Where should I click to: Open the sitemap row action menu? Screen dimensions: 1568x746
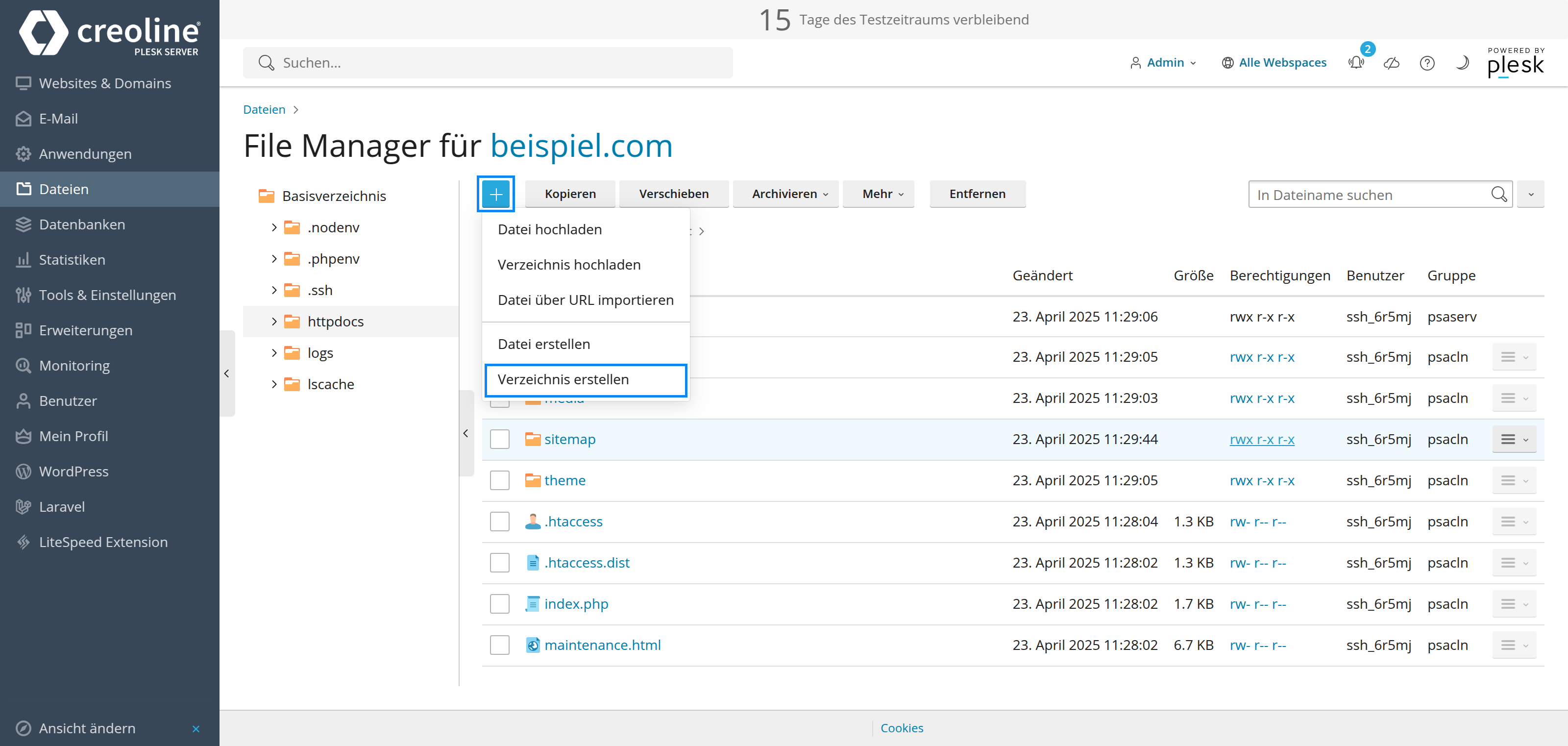coord(1514,440)
